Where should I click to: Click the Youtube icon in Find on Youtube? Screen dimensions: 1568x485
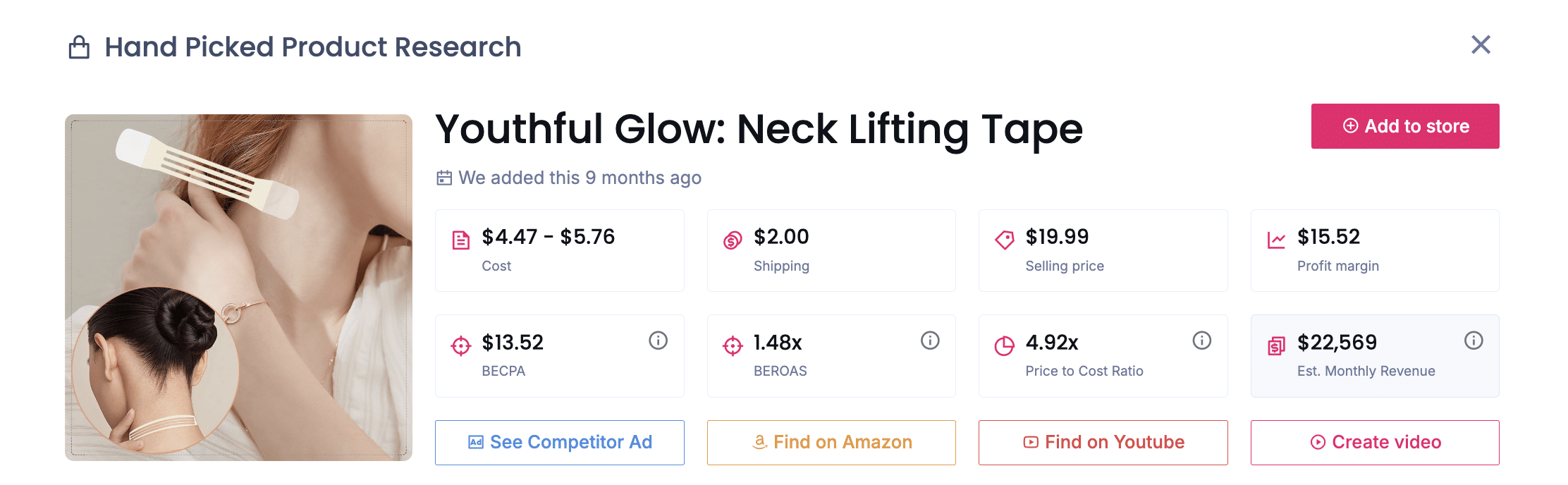pos(1029,443)
